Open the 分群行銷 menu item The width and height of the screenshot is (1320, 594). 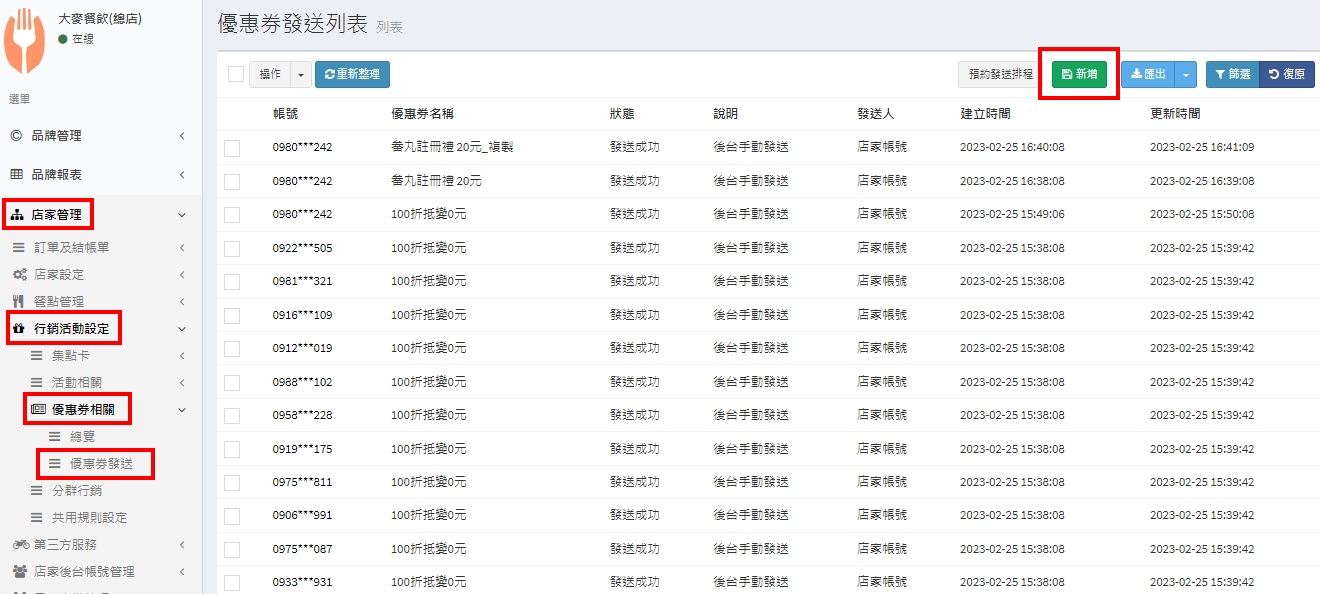pyautogui.click(x=76, y=491)
